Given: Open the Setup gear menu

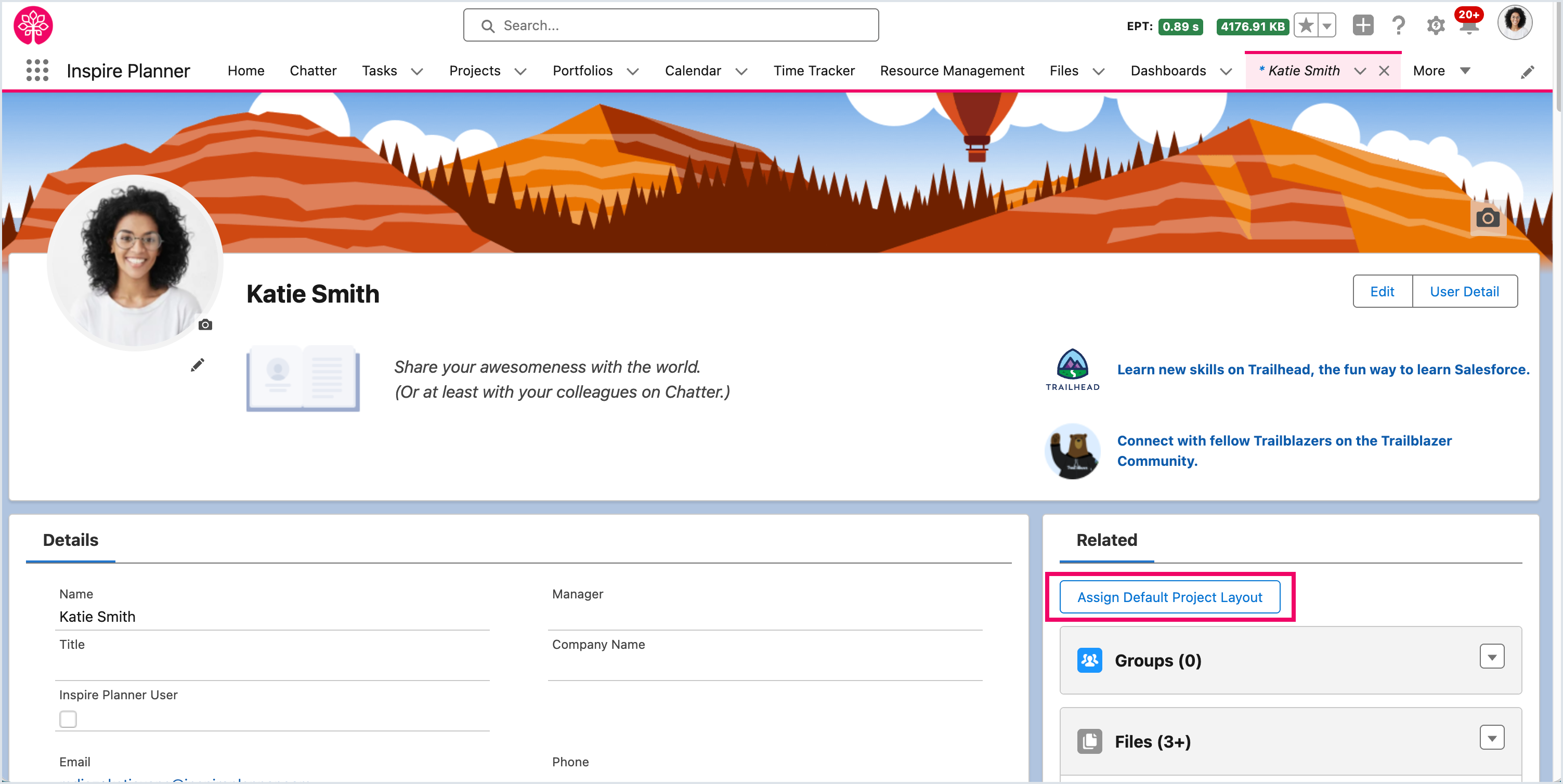Looking at the screenshot, I should tap(1435, 26).
